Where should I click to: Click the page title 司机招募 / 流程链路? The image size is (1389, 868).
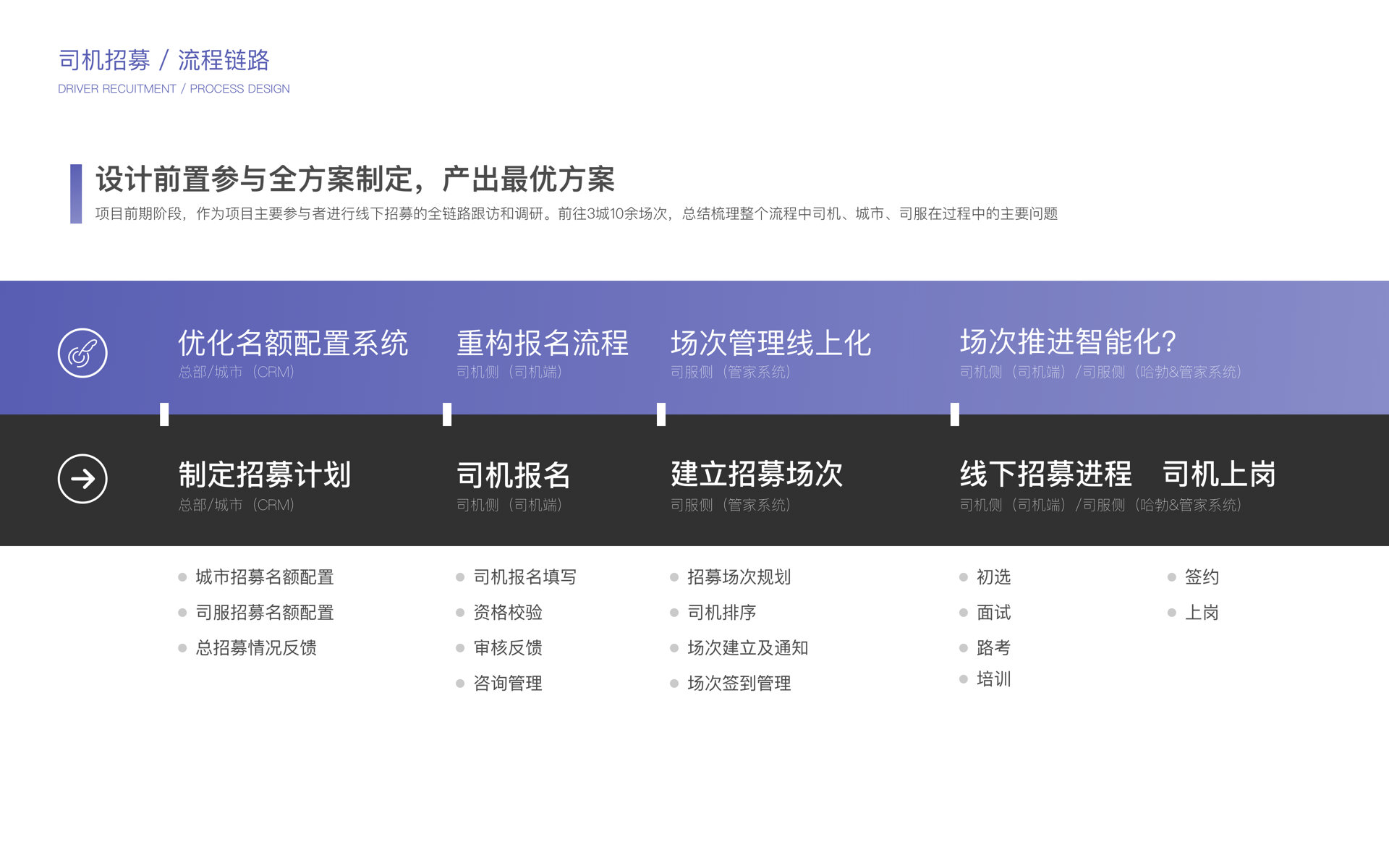click(163, 60)
